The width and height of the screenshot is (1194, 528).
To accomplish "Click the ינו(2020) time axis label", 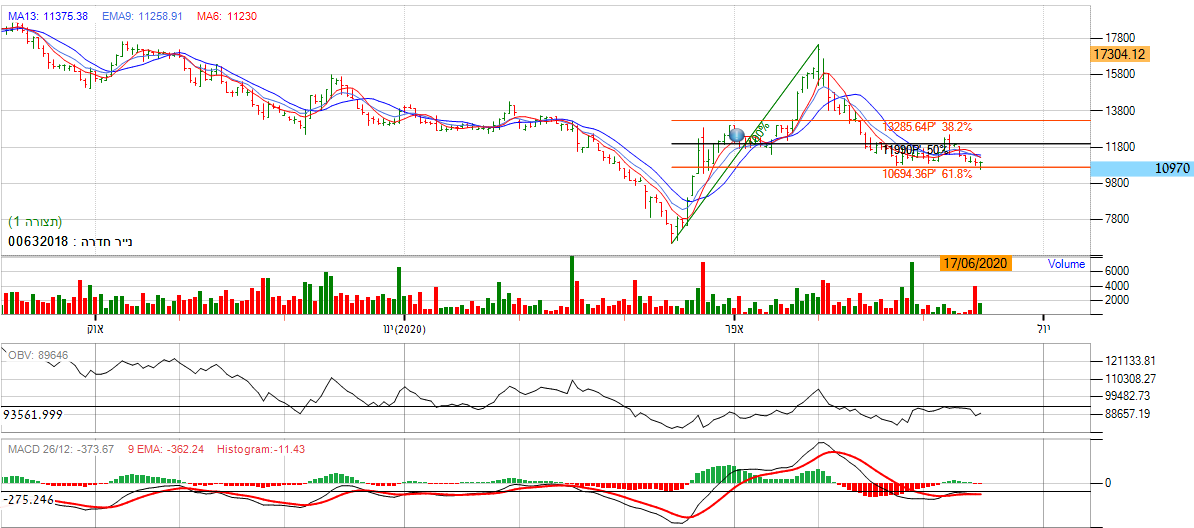I will click(x=404, y=328).
